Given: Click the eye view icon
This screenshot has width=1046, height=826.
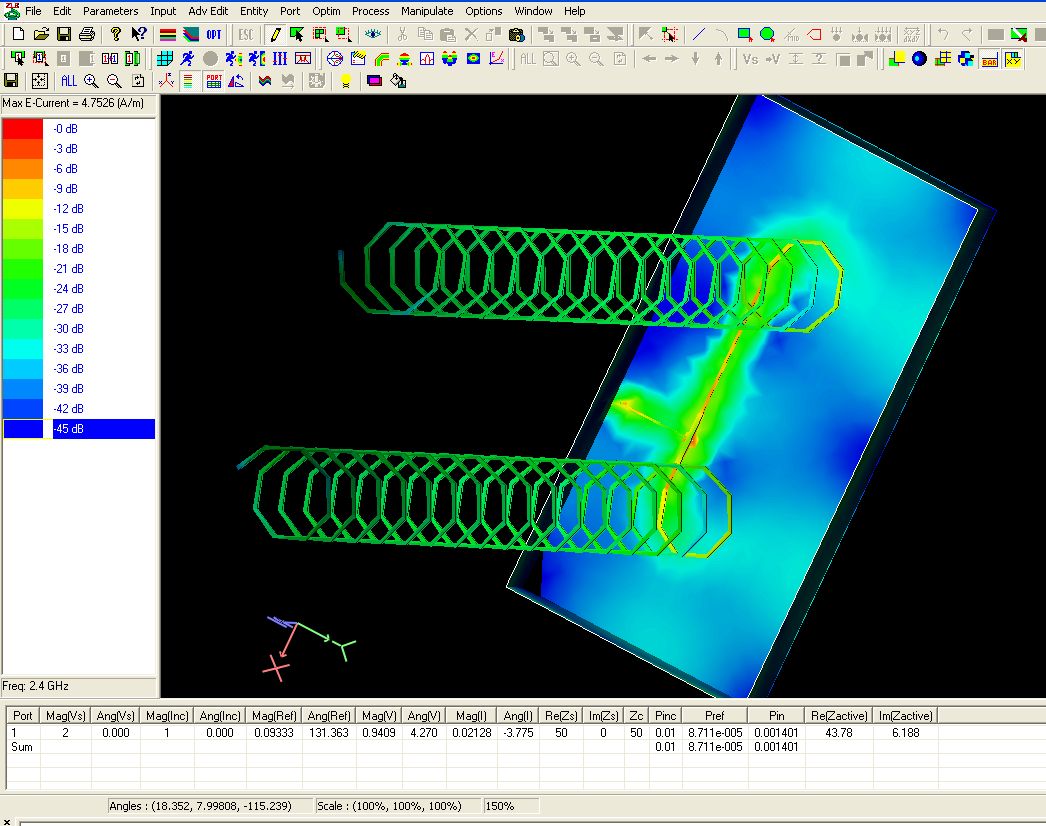Looking at the screenshot, I should [373, 34].
